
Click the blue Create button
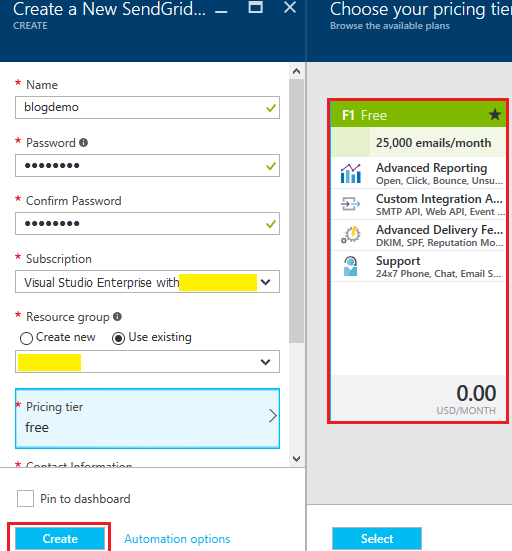[x=60, y=538]
